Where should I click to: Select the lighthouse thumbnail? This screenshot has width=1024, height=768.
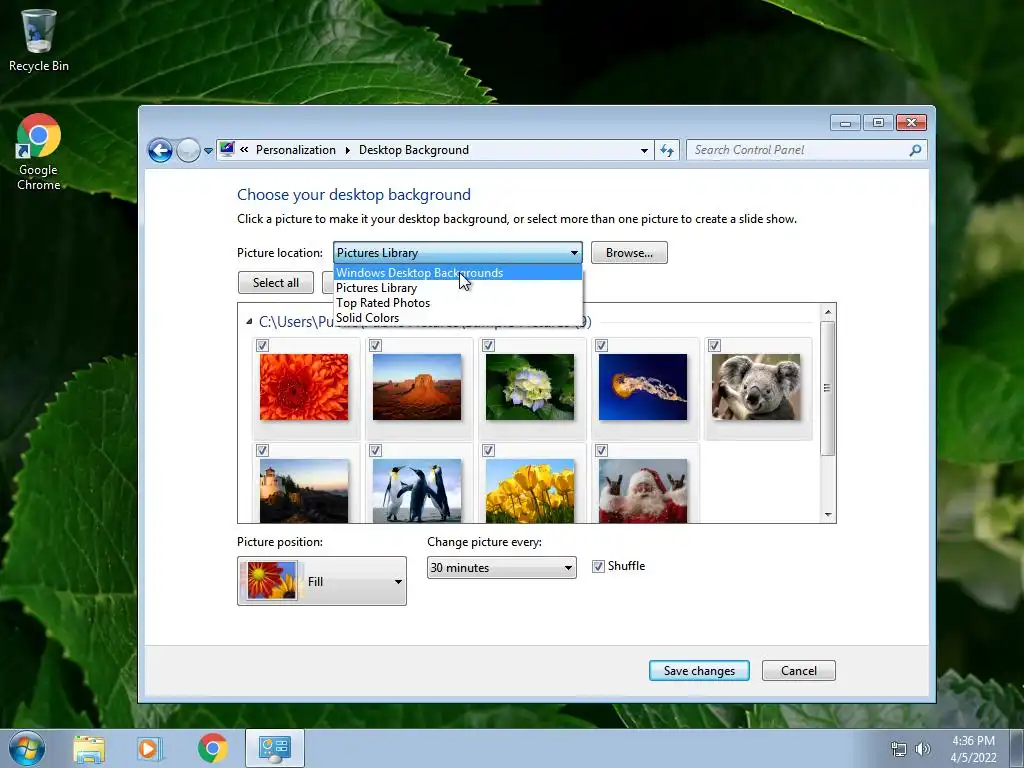[304, 490]
